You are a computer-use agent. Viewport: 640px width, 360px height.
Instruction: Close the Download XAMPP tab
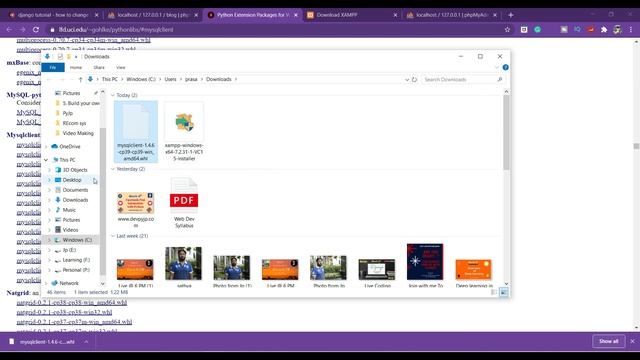coord(395,15)
